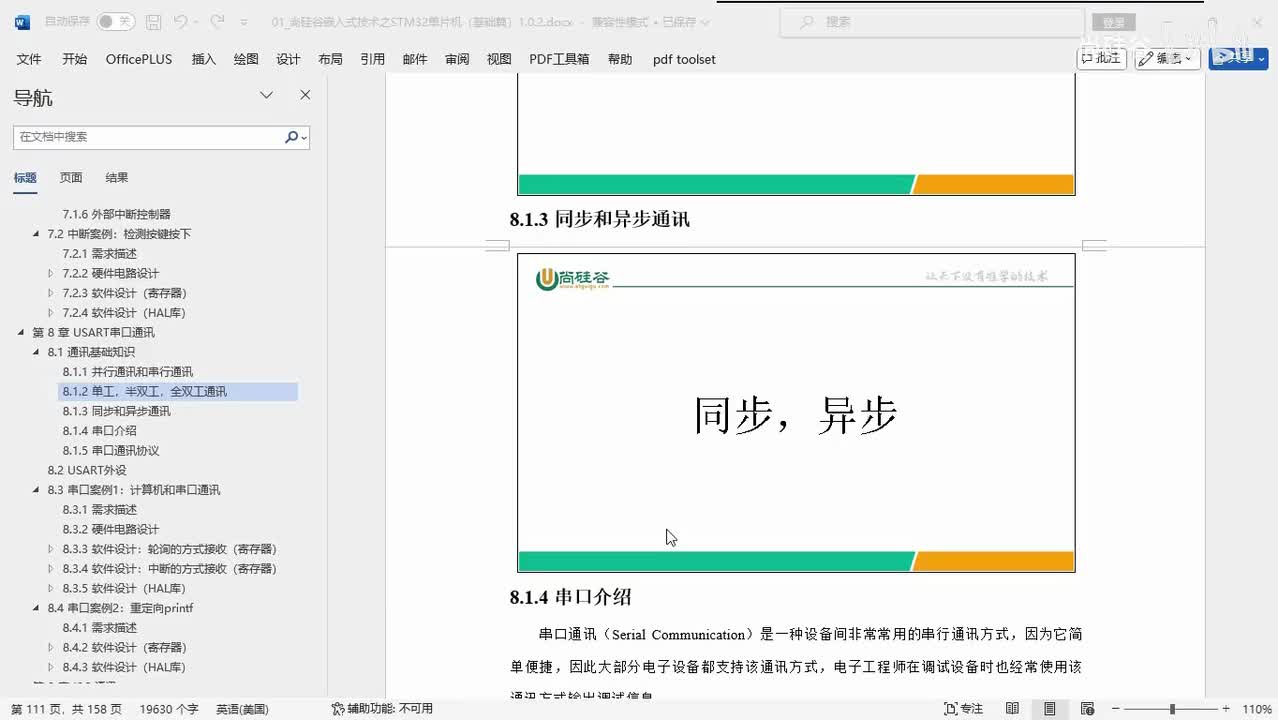1278x720 pixels.
Task: Open the 视图 ribbon tab
Action: coord(499,59)
